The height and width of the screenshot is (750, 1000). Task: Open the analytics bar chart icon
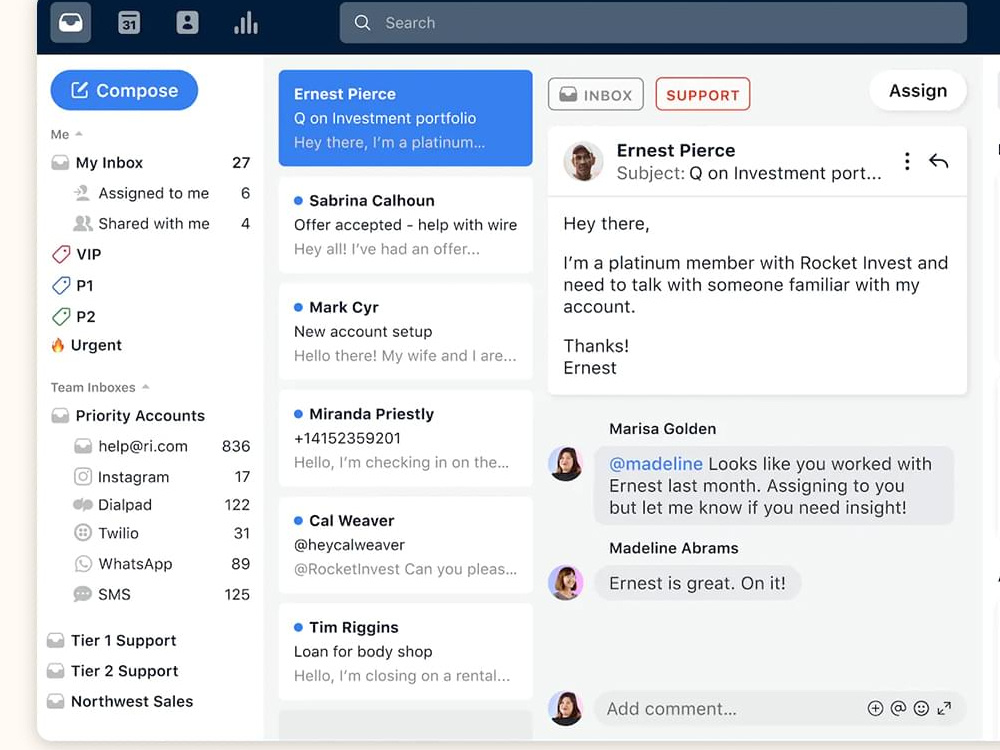(246, 23)
